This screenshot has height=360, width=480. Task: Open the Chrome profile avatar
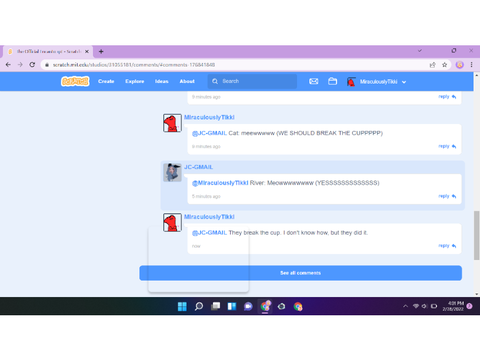[x=460, y=65]
